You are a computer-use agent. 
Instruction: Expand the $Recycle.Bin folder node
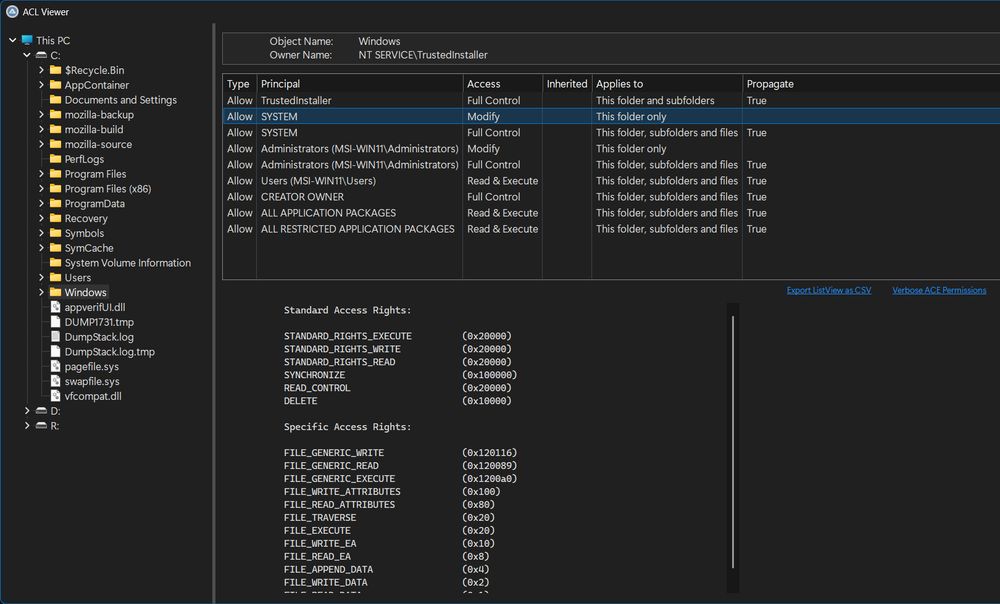(x=41, y=70)
